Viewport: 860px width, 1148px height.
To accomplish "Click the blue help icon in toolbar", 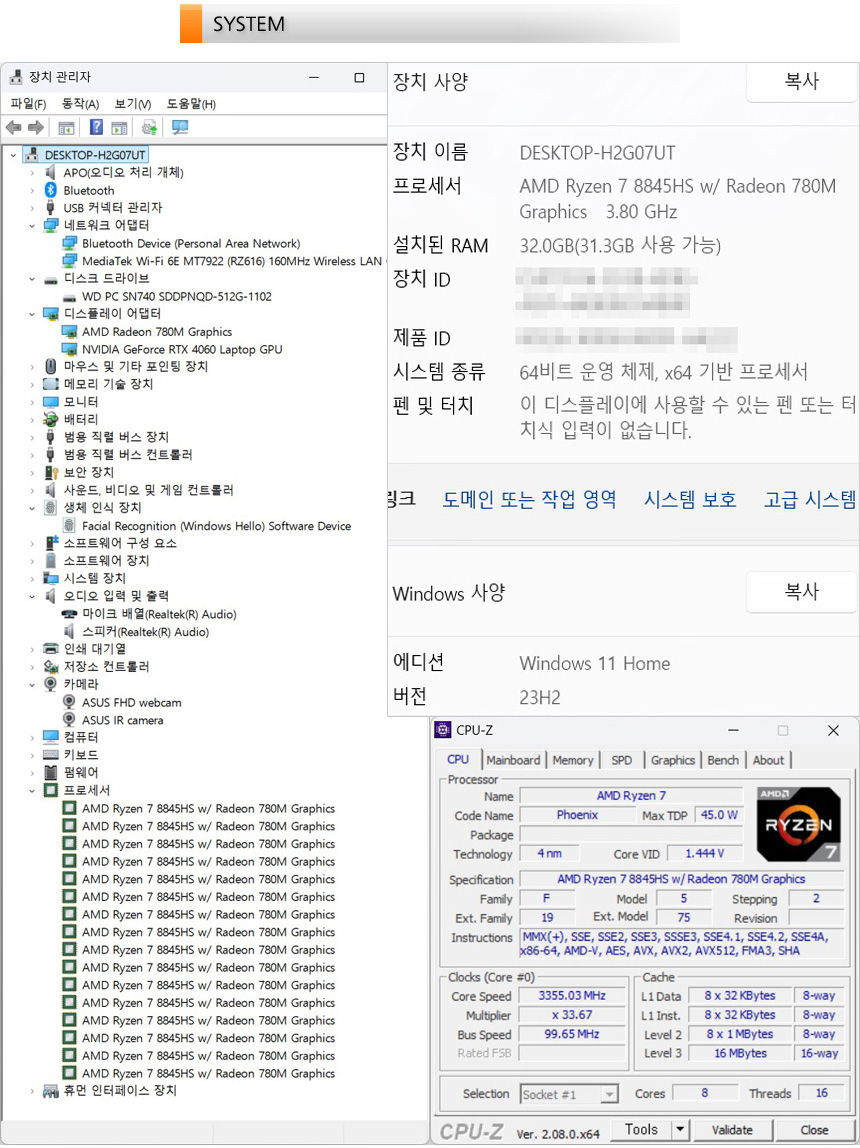I will [96, 127].
